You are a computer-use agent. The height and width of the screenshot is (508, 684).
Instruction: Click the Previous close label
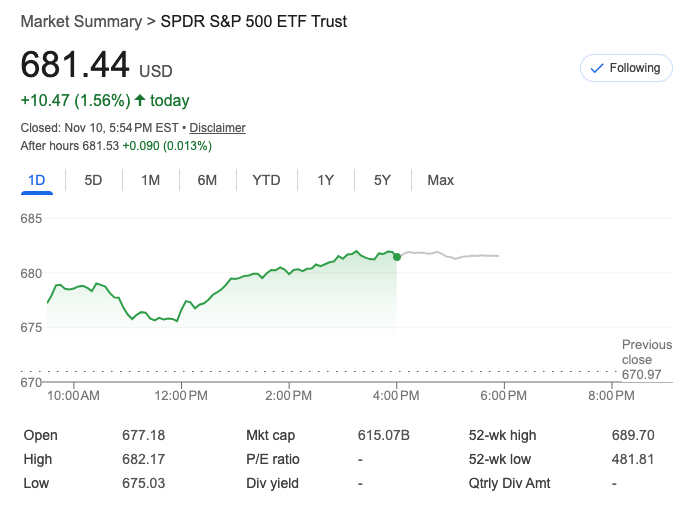click(647, 352)
